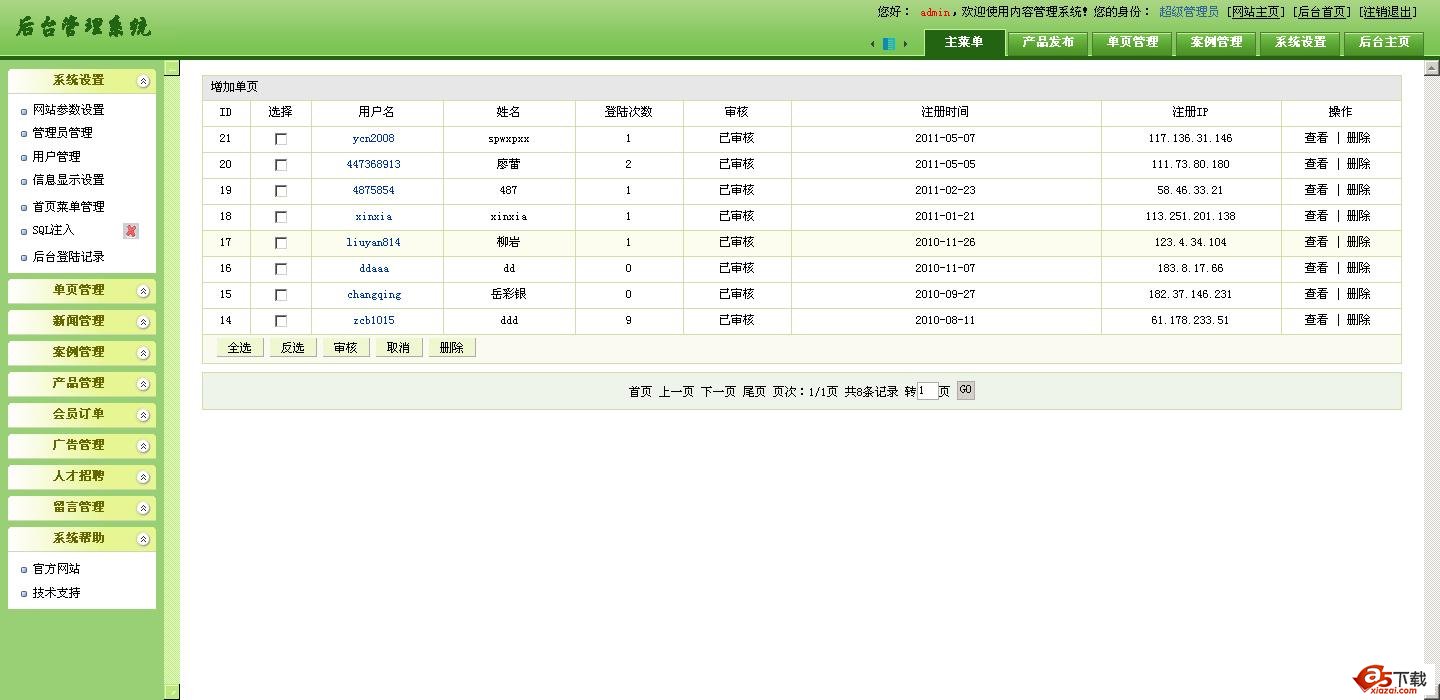The image size is (1440, 700).
Task: Tick the checkbox in the liuyan814 row
Action: tap(281, 243)
